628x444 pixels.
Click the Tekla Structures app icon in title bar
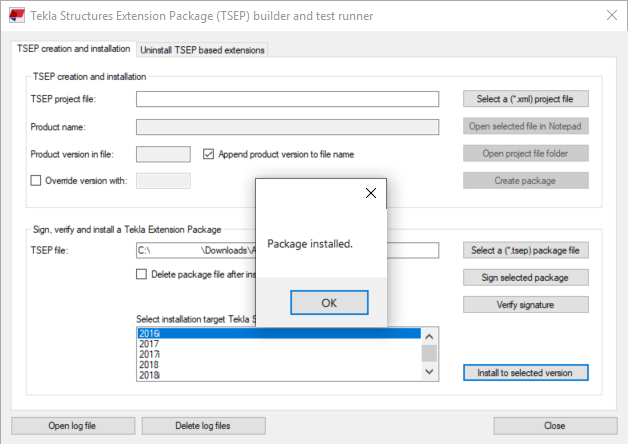tap(15, 14)
